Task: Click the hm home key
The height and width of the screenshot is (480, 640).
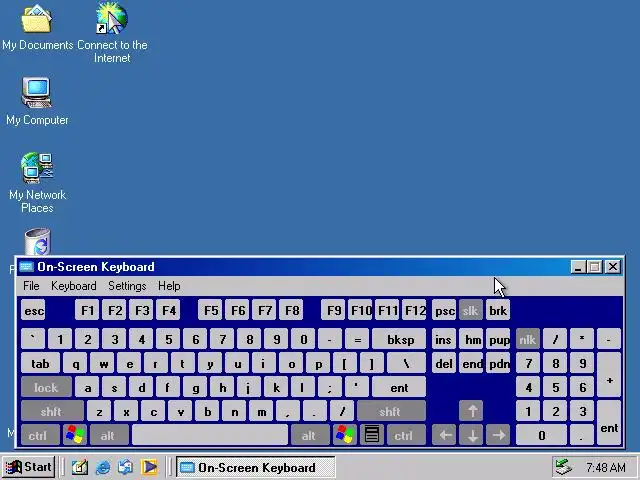Action: (471, 339)
